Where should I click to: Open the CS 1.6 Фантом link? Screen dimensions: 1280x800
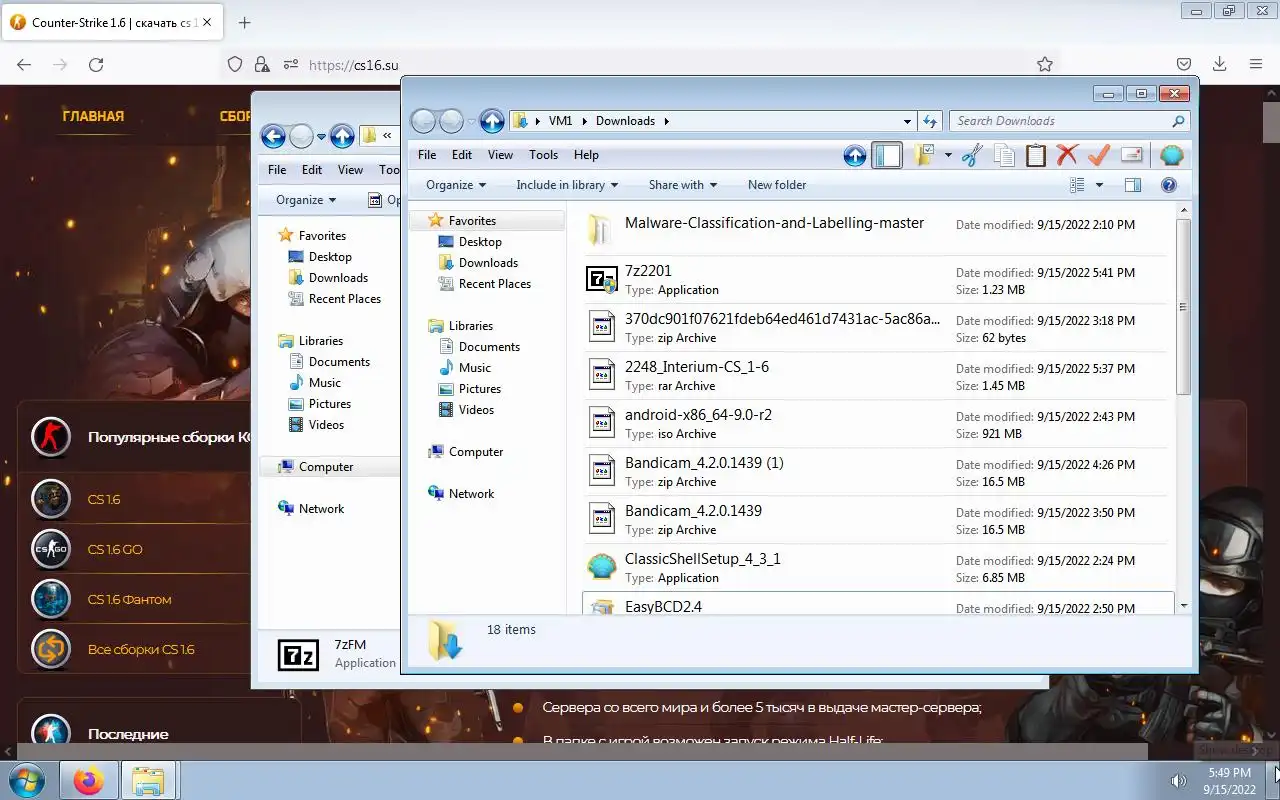pos(129,599)
